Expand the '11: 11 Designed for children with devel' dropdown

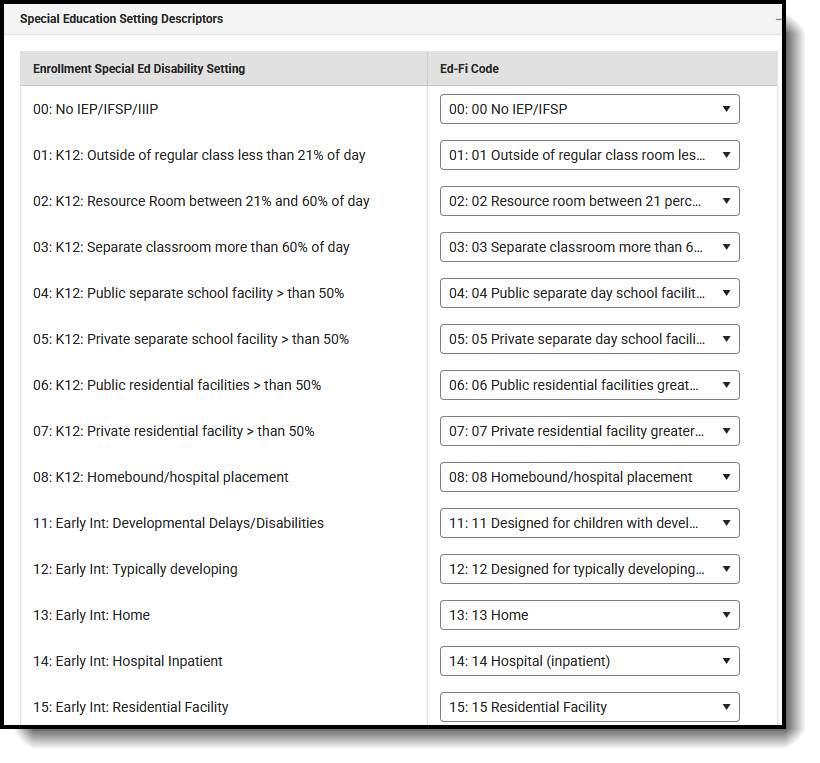click(589, 523)
